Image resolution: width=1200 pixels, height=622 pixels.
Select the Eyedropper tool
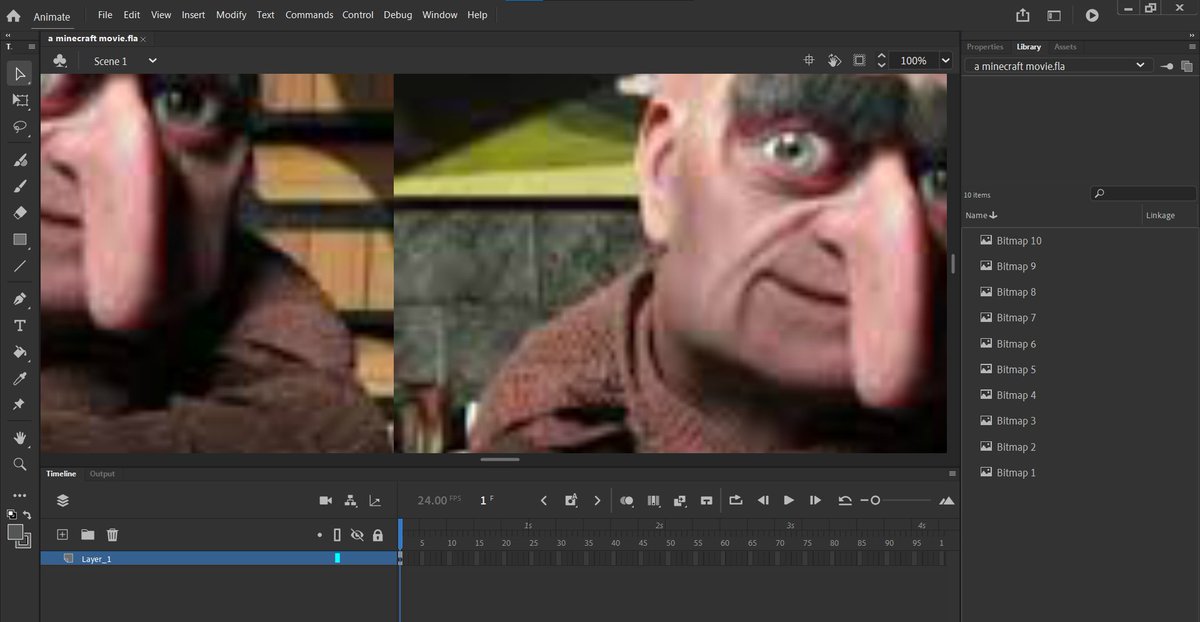(20, 379)
